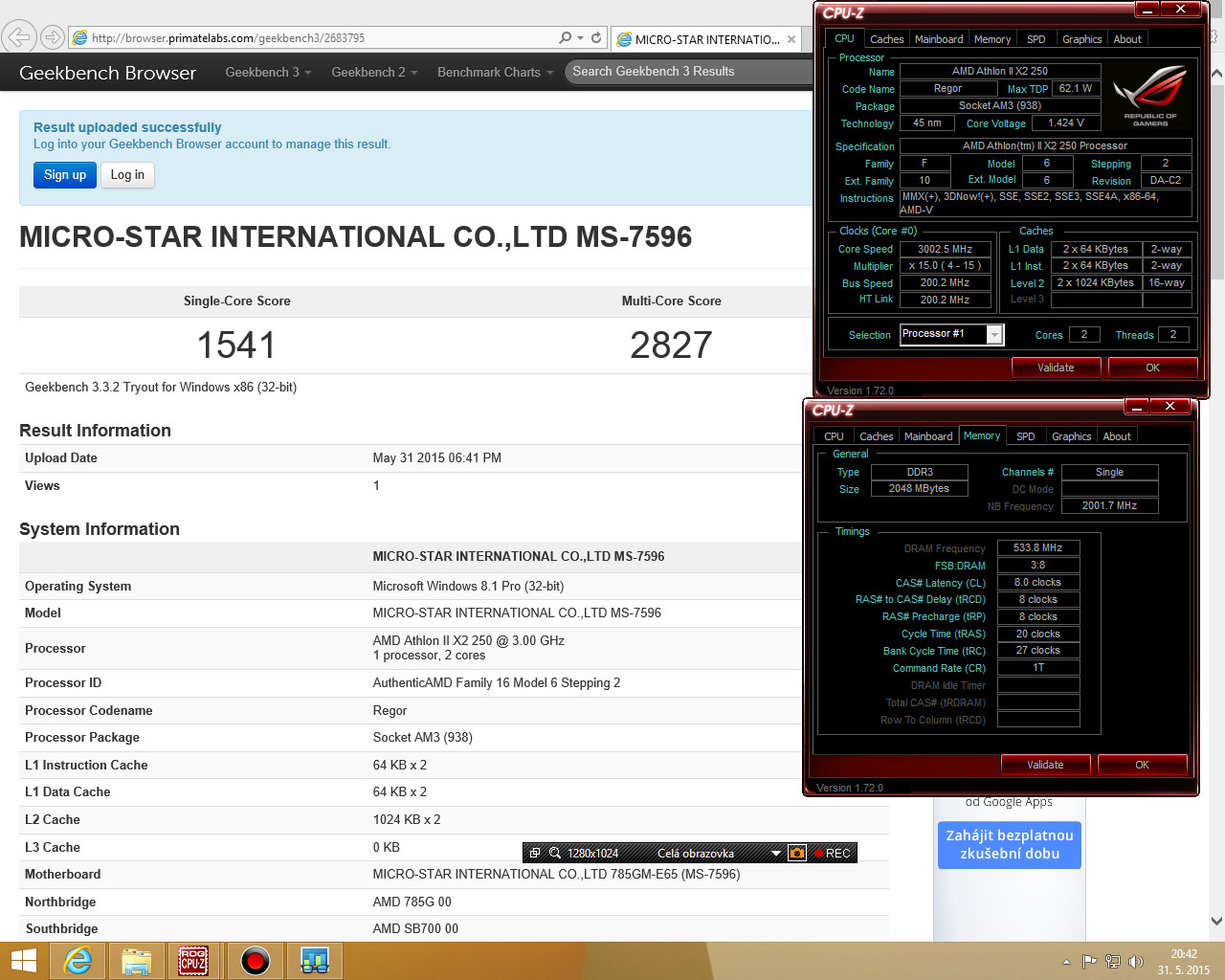
Task: Click the Northbridge value AMD 785G 00
Action: pos(412,902)
